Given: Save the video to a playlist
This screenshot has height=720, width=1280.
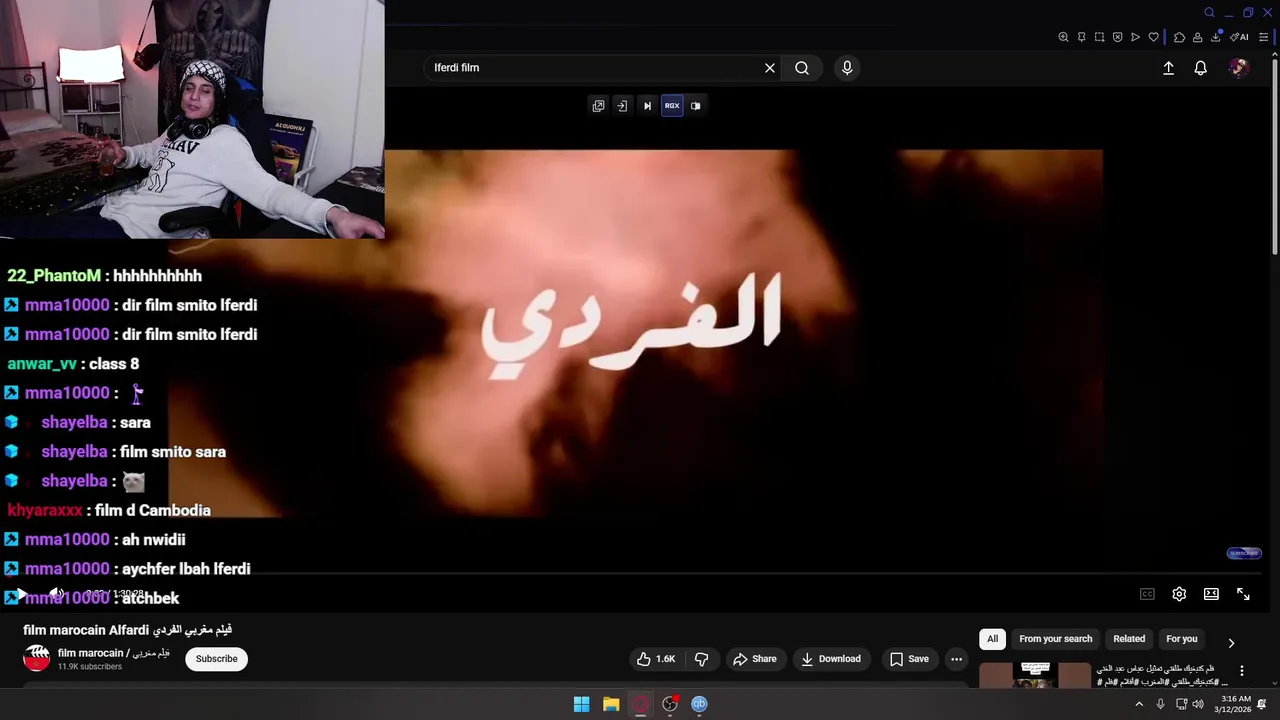Looking at the screenshot, I should coord(909,659).
